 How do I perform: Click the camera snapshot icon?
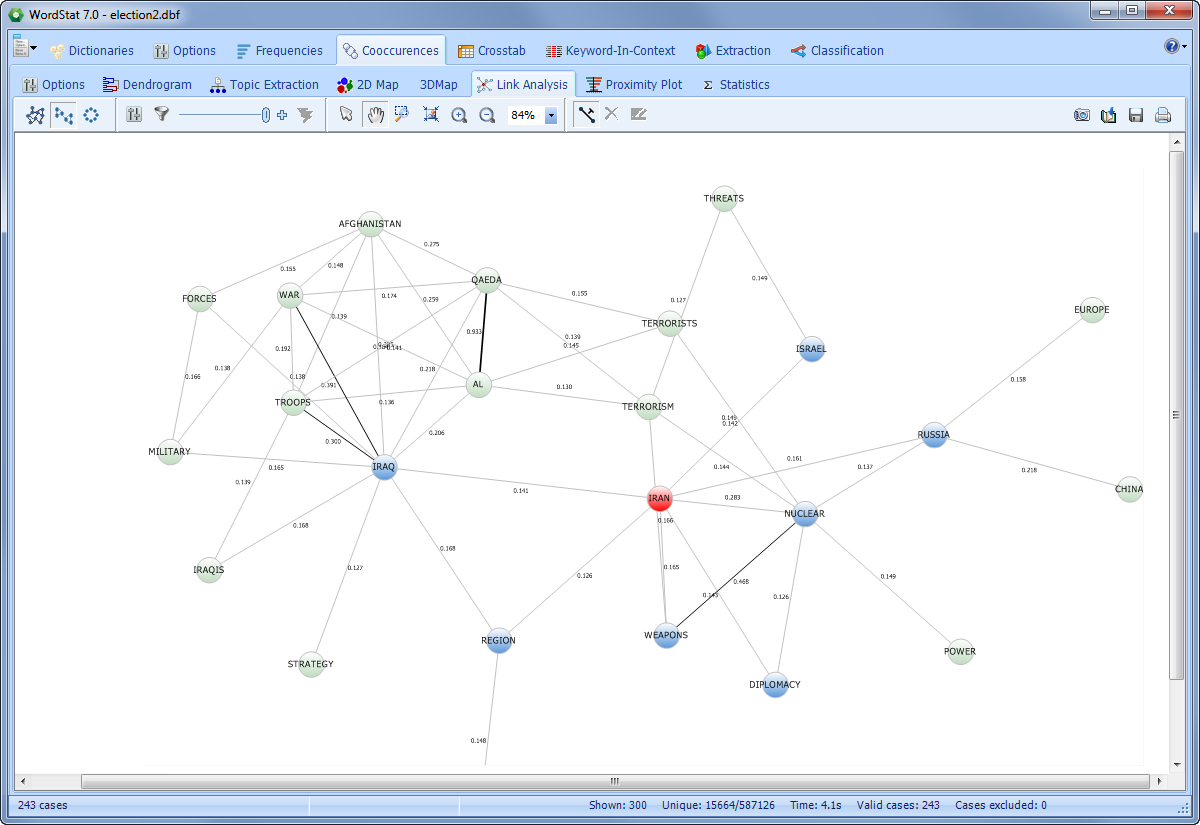(1082, 115)
